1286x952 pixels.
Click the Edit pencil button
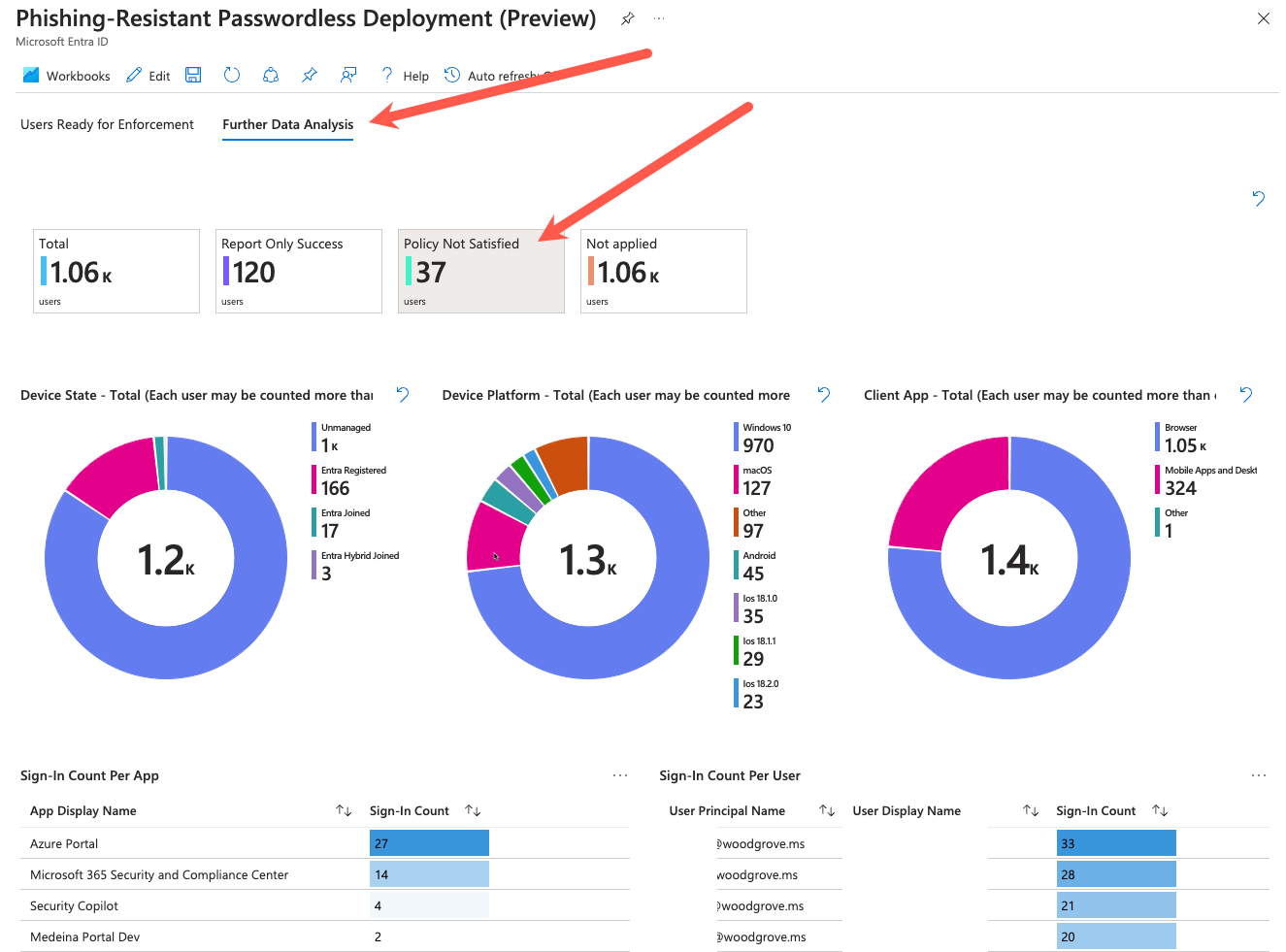pos(148,76)
